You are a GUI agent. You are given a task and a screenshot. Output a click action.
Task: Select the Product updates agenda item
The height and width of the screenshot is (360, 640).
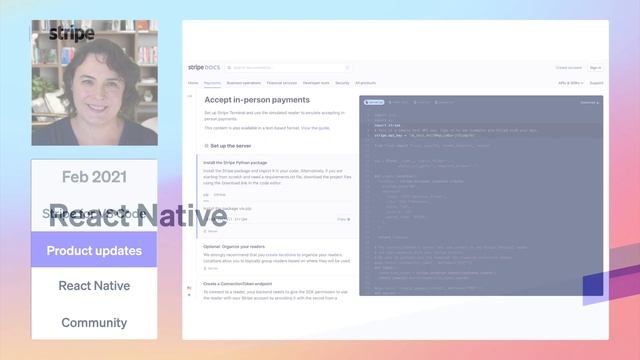click(94, 250)
